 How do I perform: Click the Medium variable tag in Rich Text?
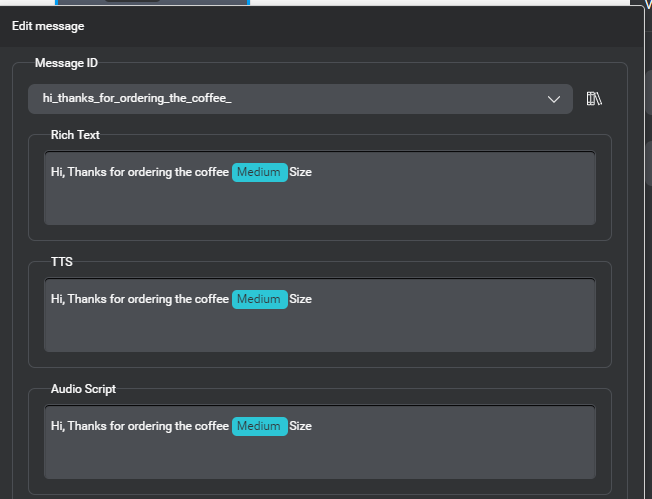coord(259,172)
